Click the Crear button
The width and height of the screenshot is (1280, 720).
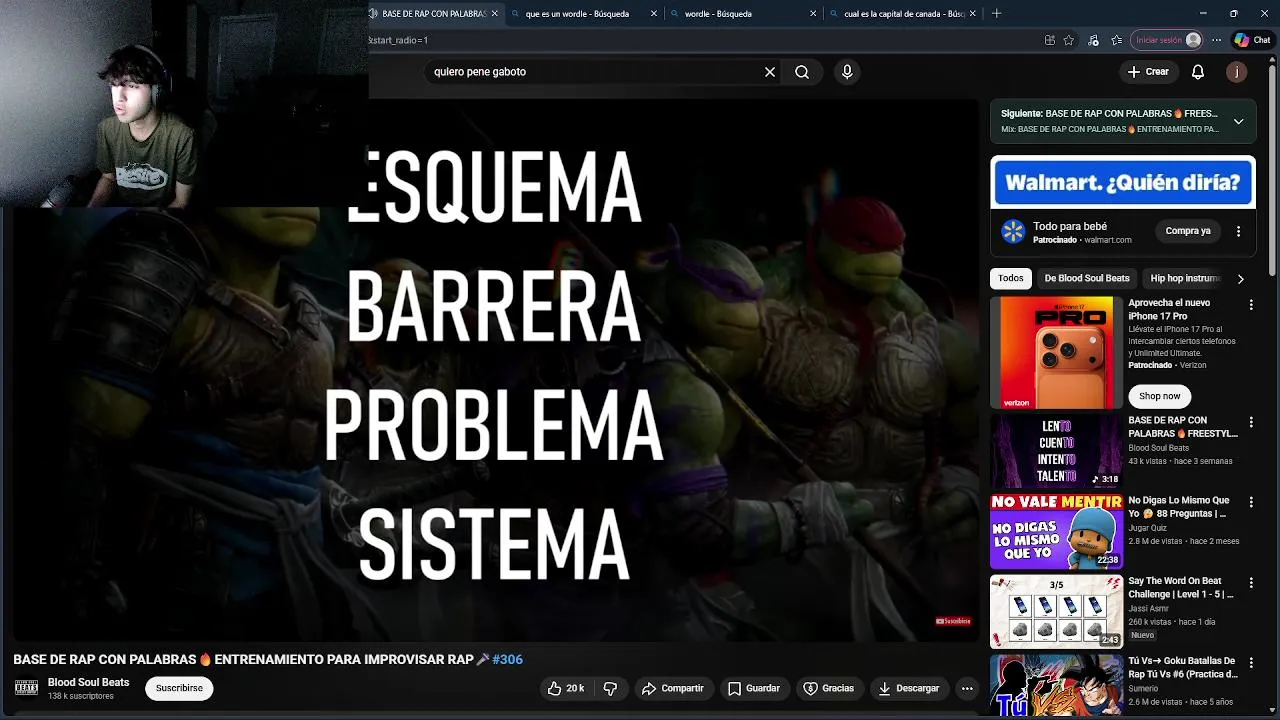1148,72
